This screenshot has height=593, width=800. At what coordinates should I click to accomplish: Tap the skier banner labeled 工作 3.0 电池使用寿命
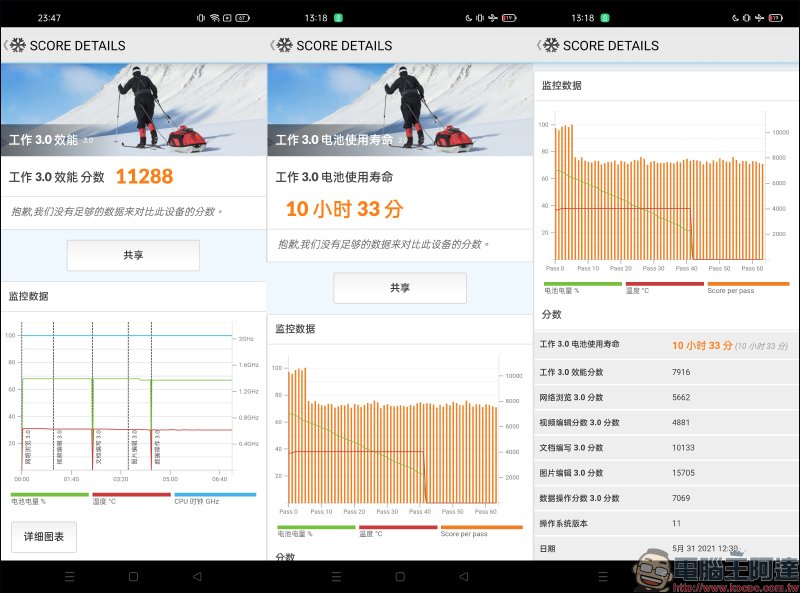click(400, 110)
